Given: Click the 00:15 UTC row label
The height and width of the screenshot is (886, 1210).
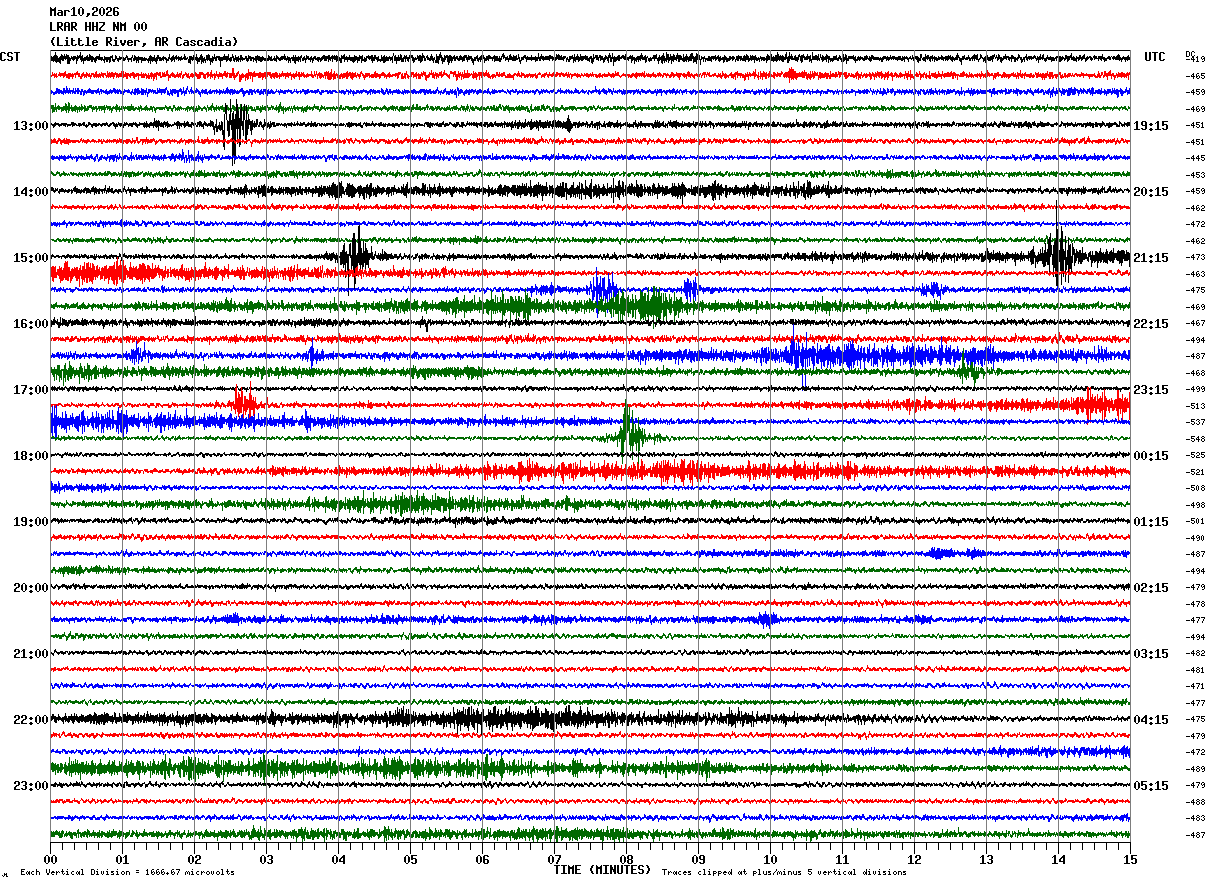Looking at the screenshot, I should click(1151, 456).
